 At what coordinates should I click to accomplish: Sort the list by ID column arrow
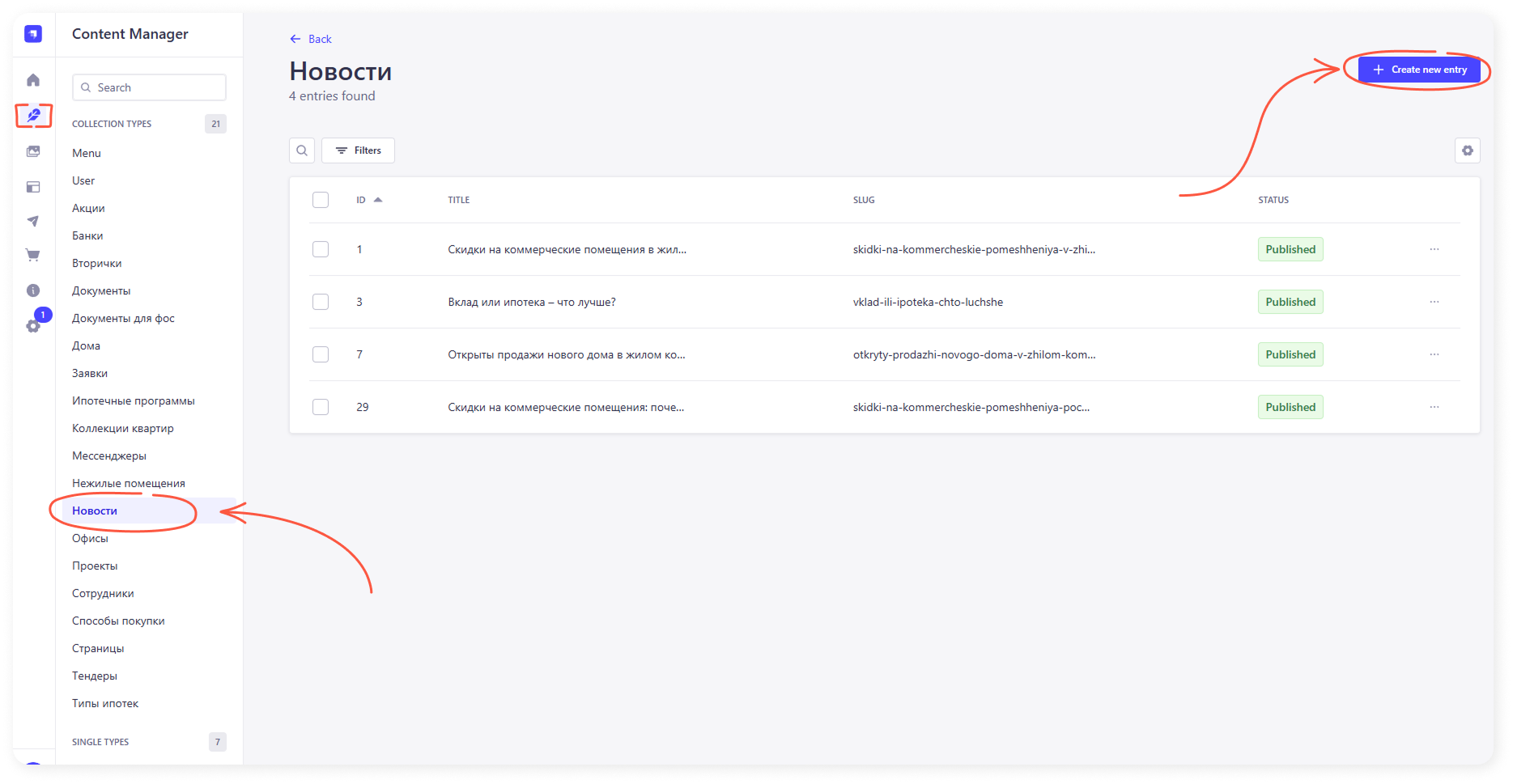tap(377, 200)
